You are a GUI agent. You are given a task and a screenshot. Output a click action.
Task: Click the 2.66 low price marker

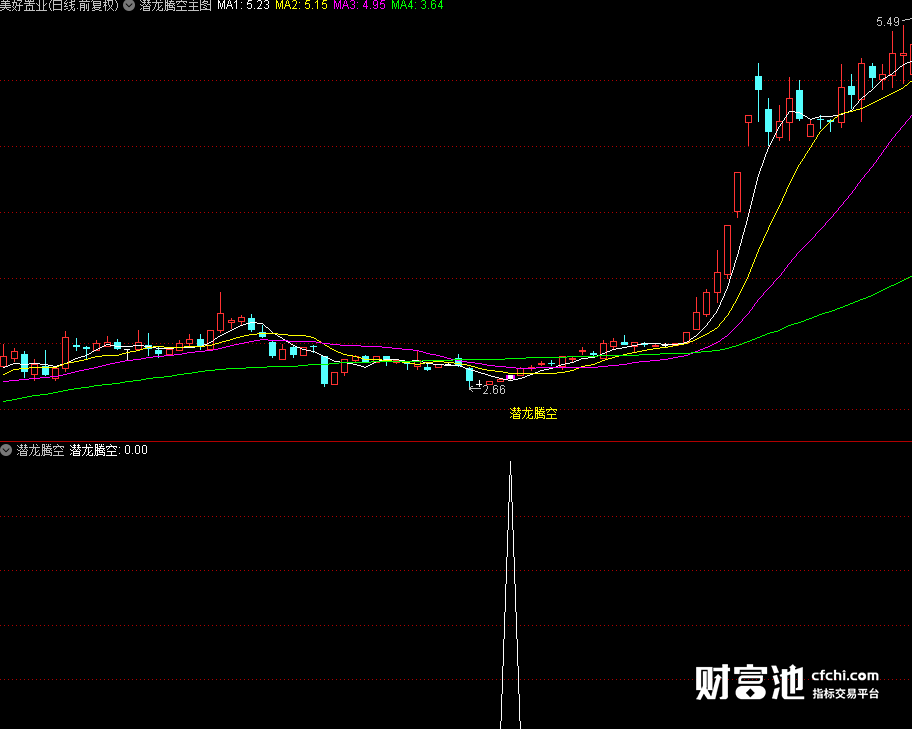[494, 390]
